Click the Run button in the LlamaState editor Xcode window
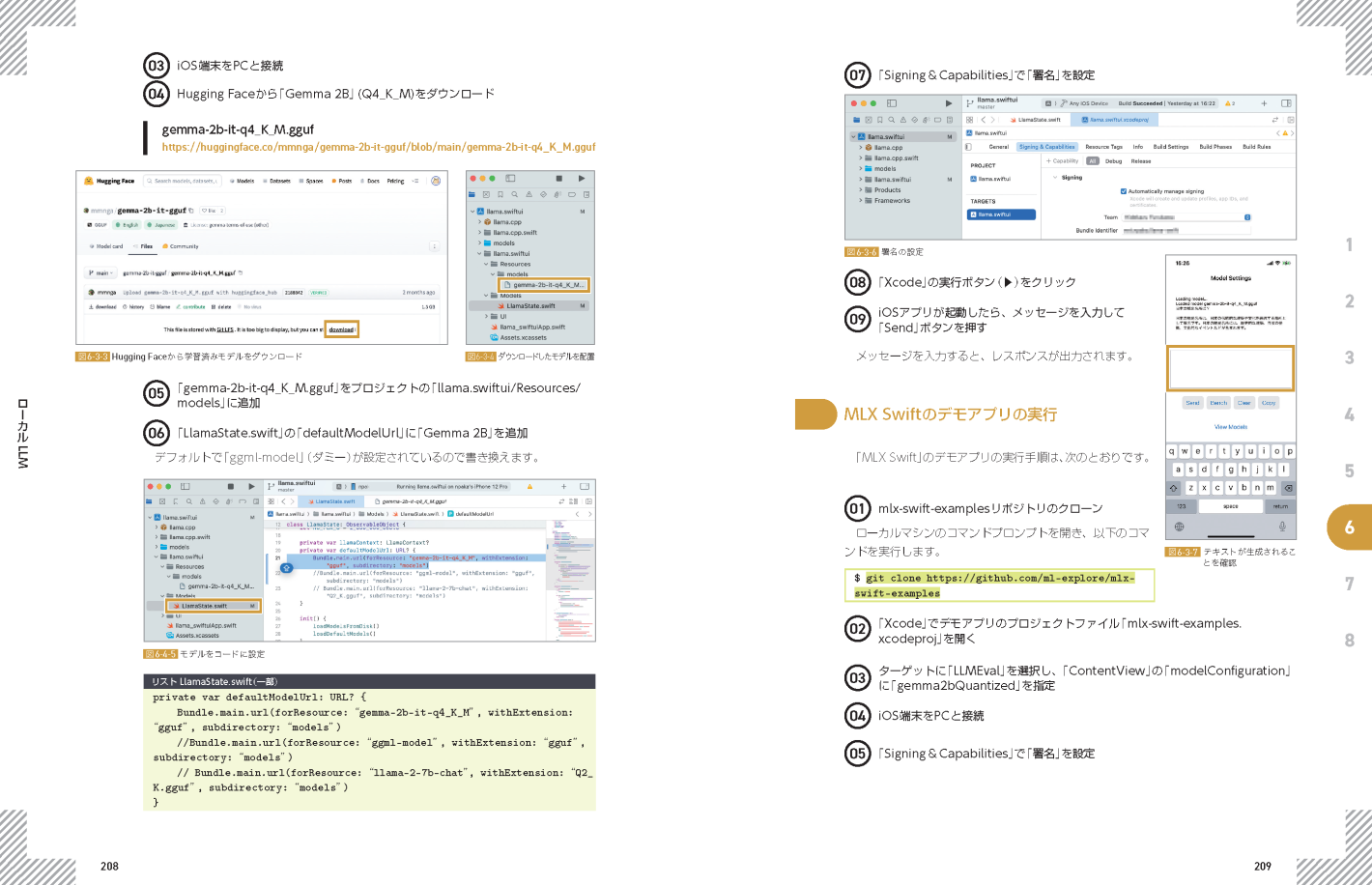The image size is (1372, 885). coord(251,487)
